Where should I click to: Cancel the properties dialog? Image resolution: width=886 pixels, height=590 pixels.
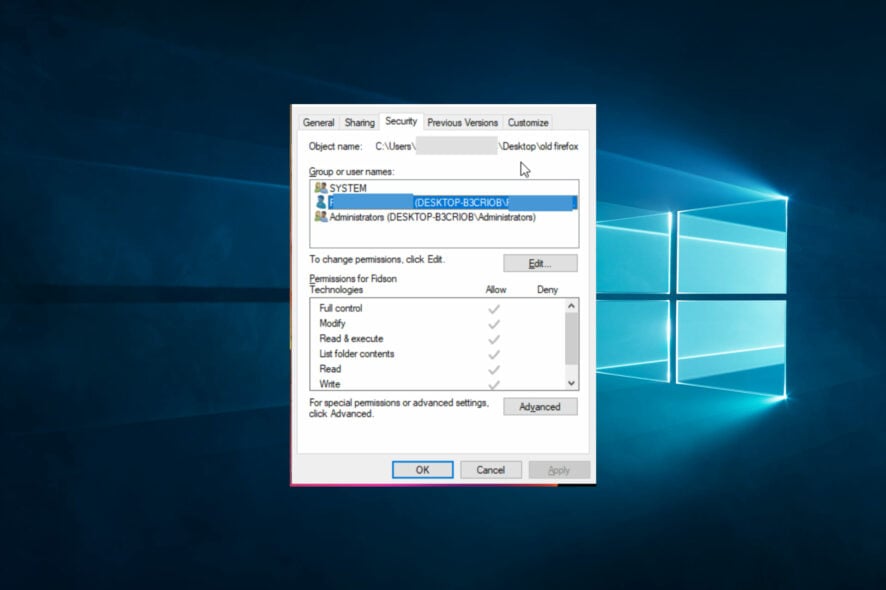coord(490,470)
